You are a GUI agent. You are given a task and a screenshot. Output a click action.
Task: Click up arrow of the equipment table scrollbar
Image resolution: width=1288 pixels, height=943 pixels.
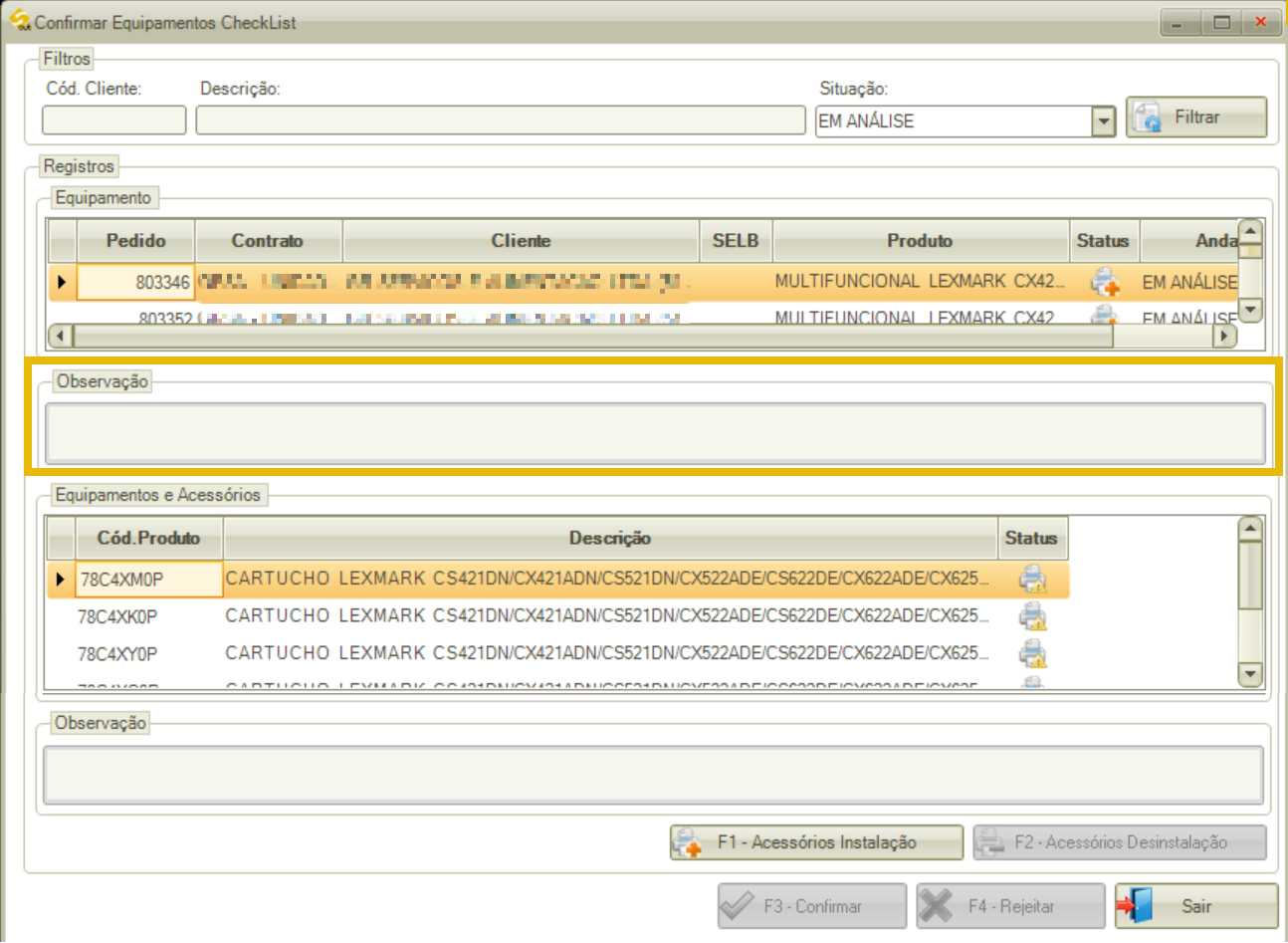1250,231
